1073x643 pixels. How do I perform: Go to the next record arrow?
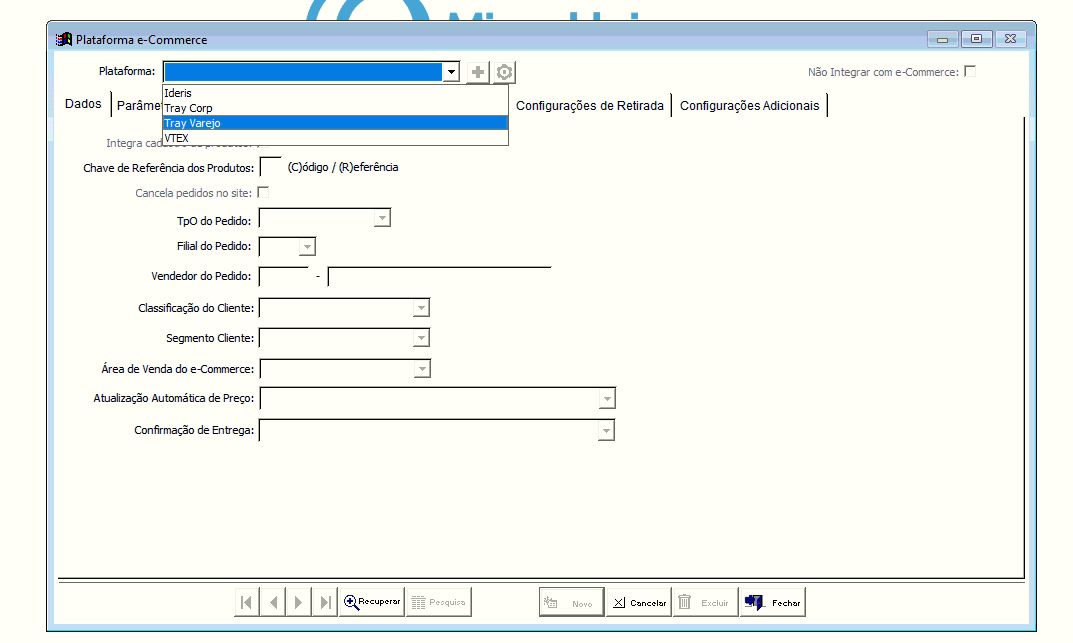tap(299, 602)
